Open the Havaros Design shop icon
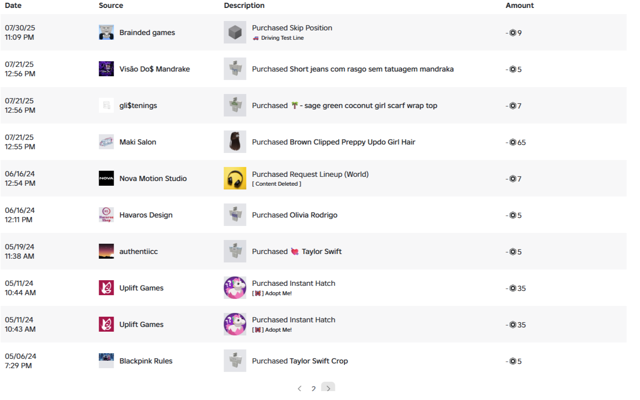This screenshot has height=400, width=640. point(106,215)
